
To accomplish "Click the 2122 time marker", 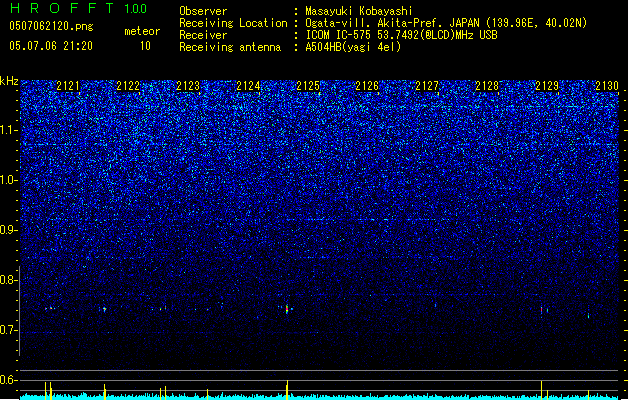I will pyautogui.click(x=128, y=86).
